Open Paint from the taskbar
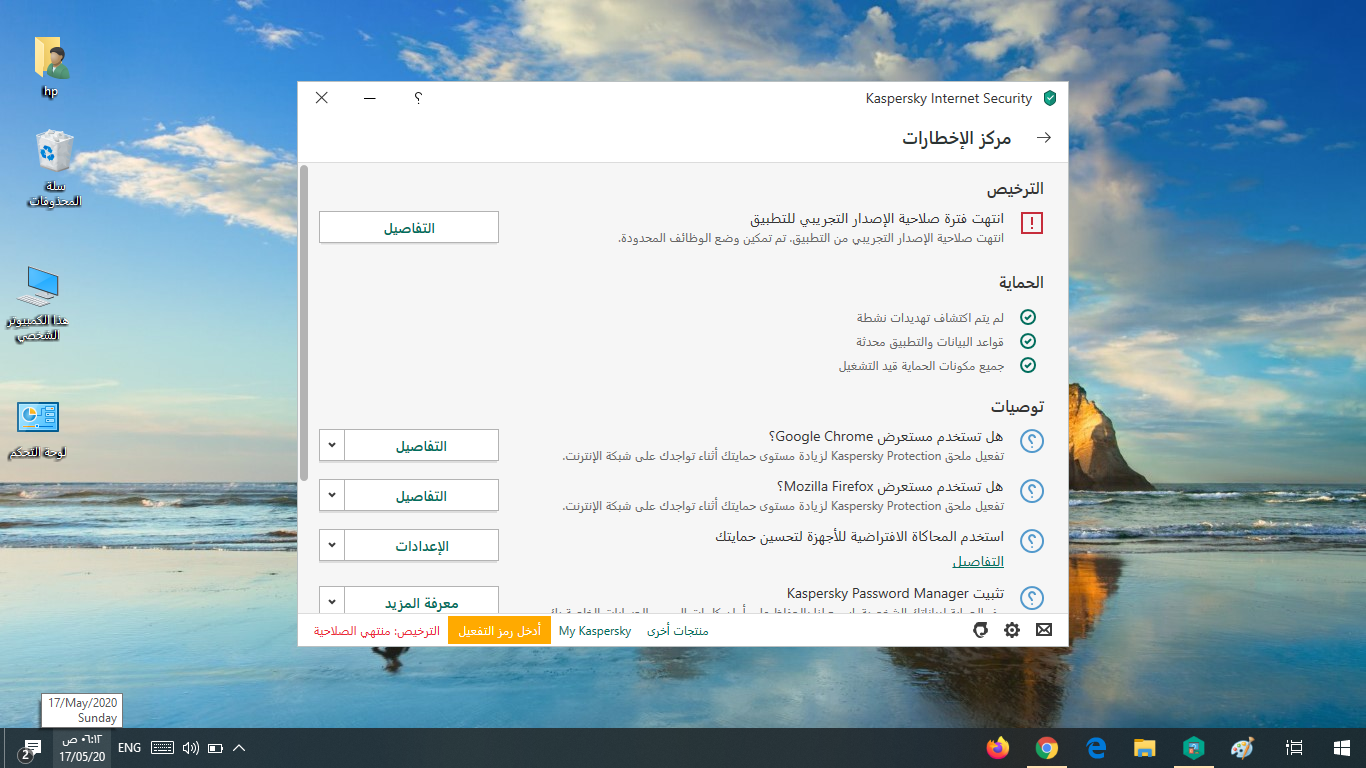1366x768 pixels. (x=1242, y=747)
